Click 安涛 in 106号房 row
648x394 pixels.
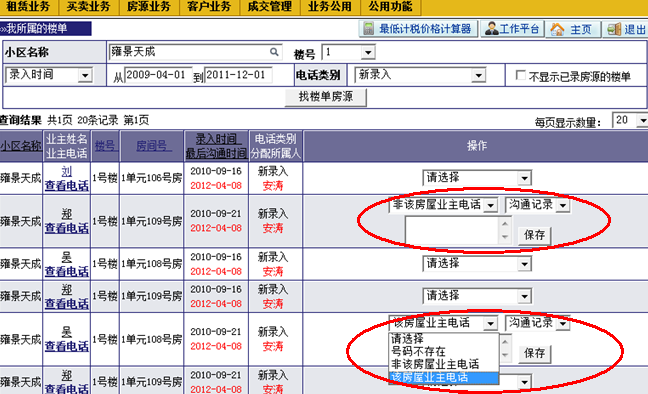pyautogui.click(x=273, y=186)
